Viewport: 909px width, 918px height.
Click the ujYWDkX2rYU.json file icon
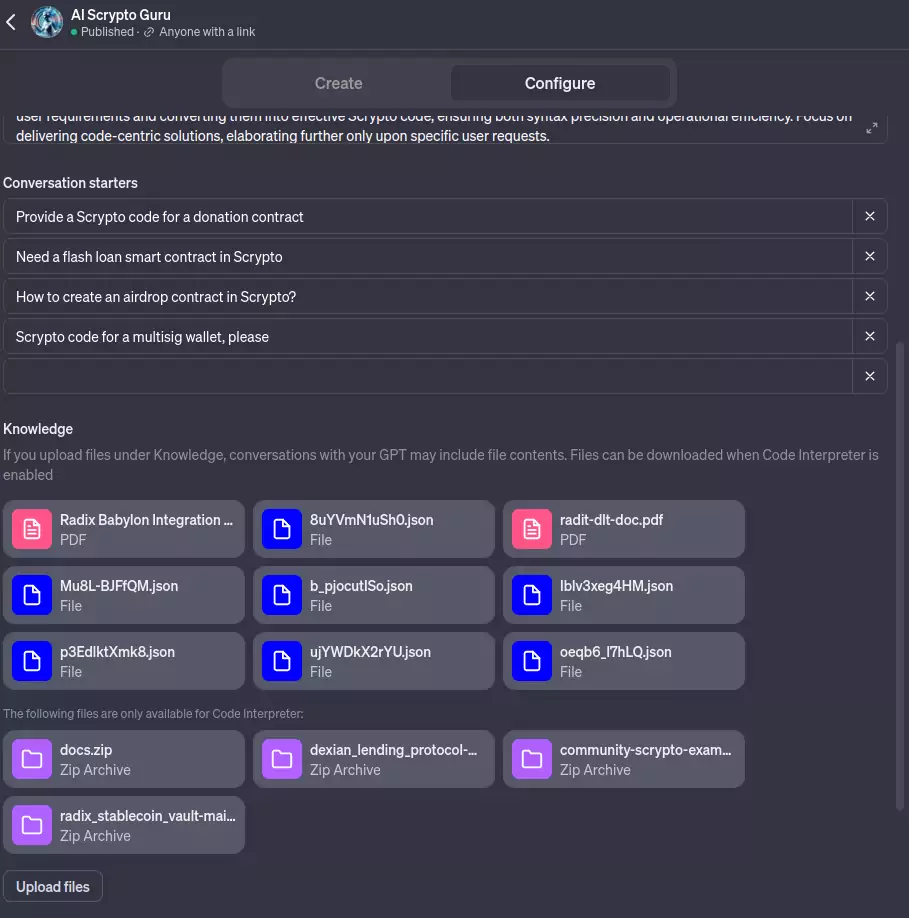(282, 661)
